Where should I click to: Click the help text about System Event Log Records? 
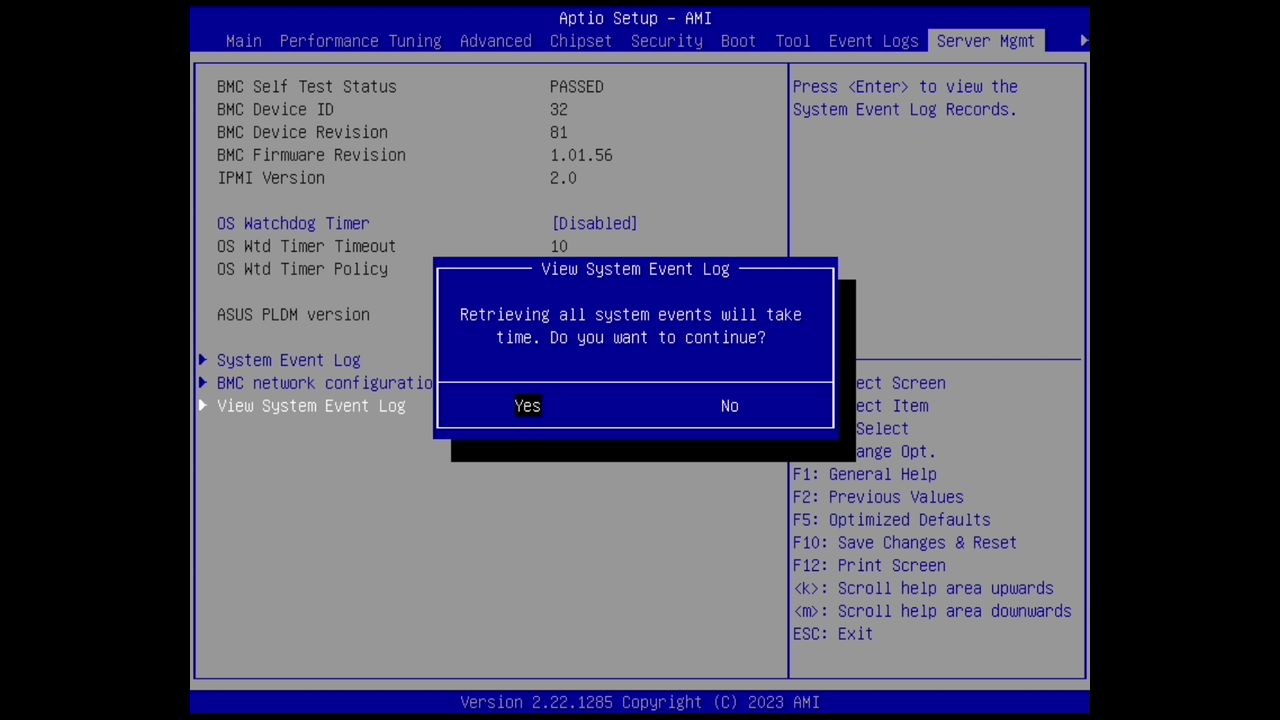pos(905,98)
